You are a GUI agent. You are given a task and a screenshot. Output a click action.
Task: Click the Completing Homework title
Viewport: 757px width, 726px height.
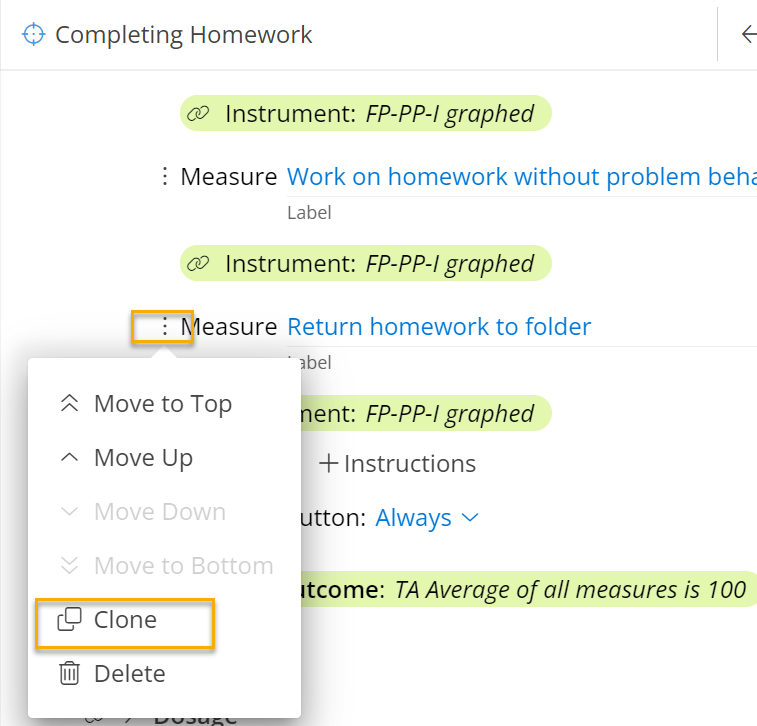pyautogui.click(x=184, y=35)
